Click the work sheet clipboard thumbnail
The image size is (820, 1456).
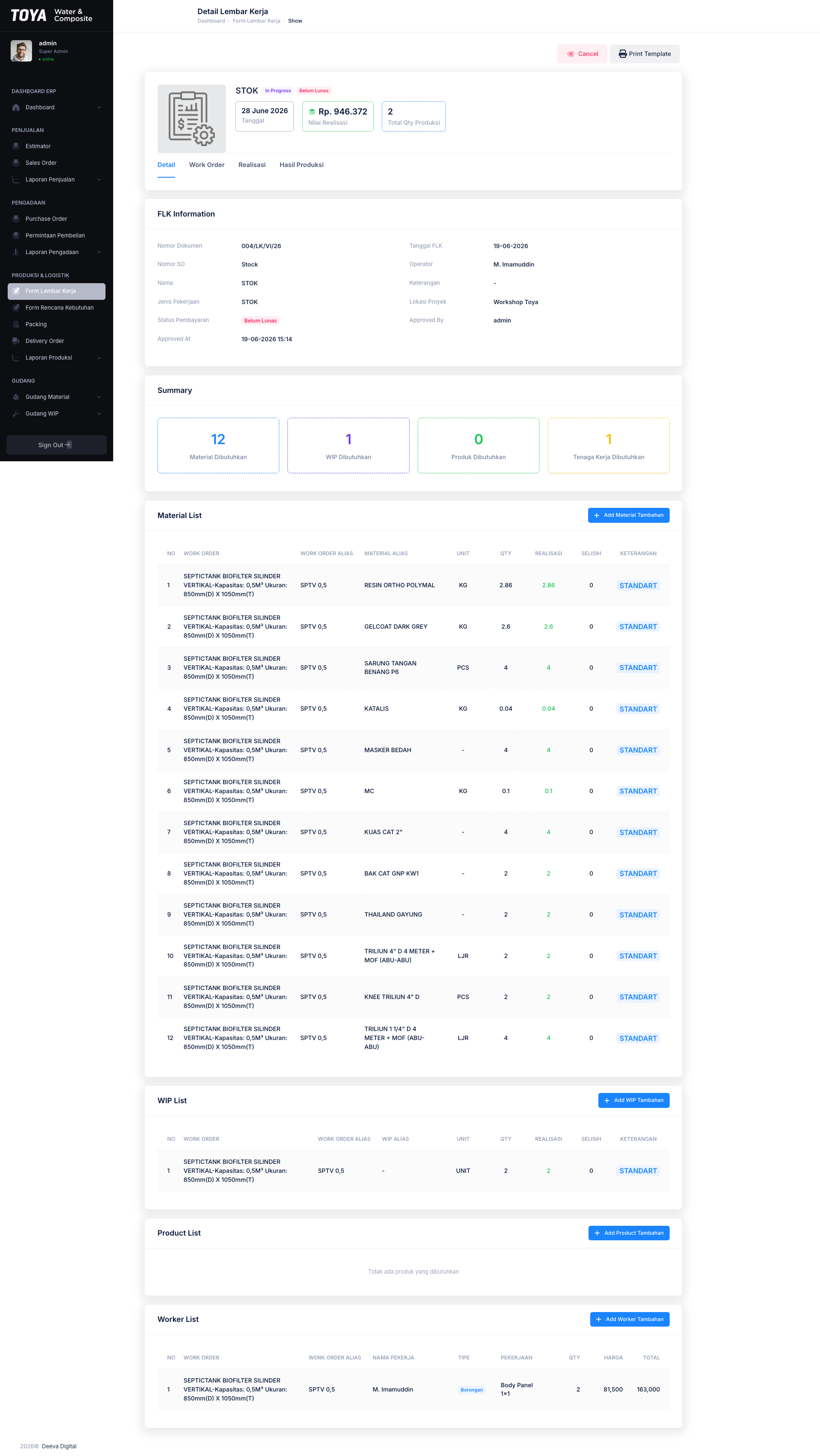[x=192, y=119]
